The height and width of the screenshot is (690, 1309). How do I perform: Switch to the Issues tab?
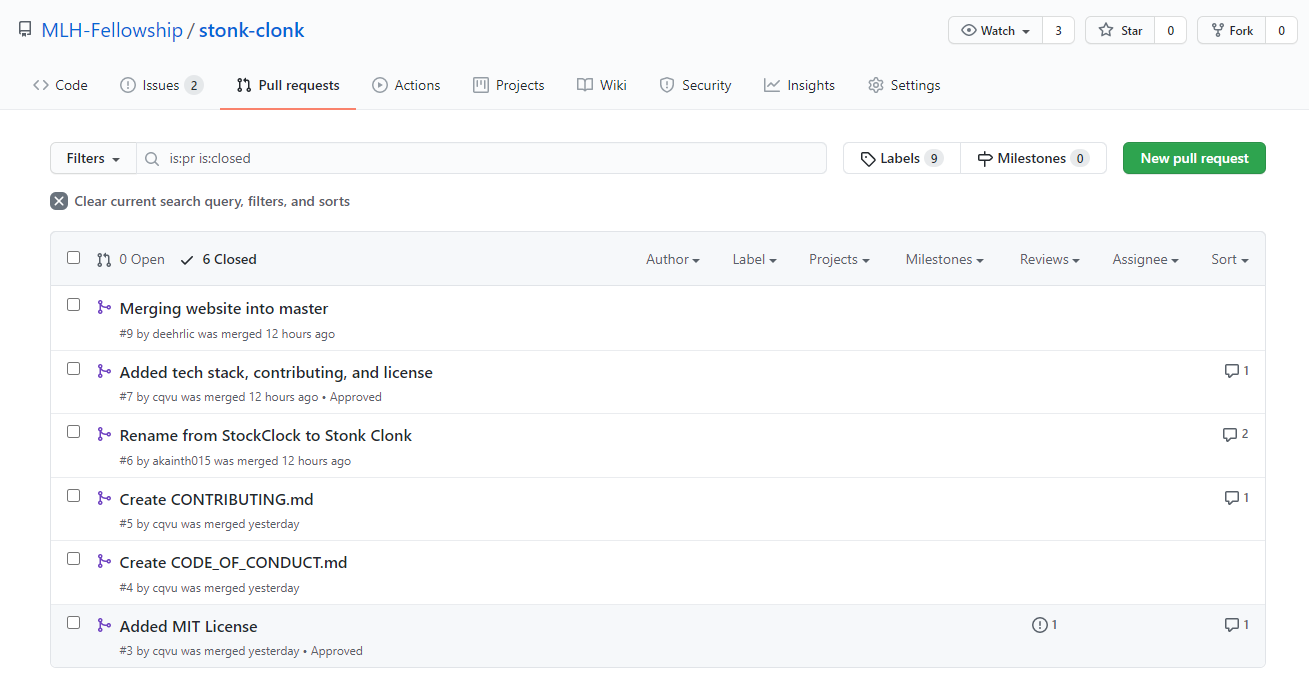click(x=161, y=85)
